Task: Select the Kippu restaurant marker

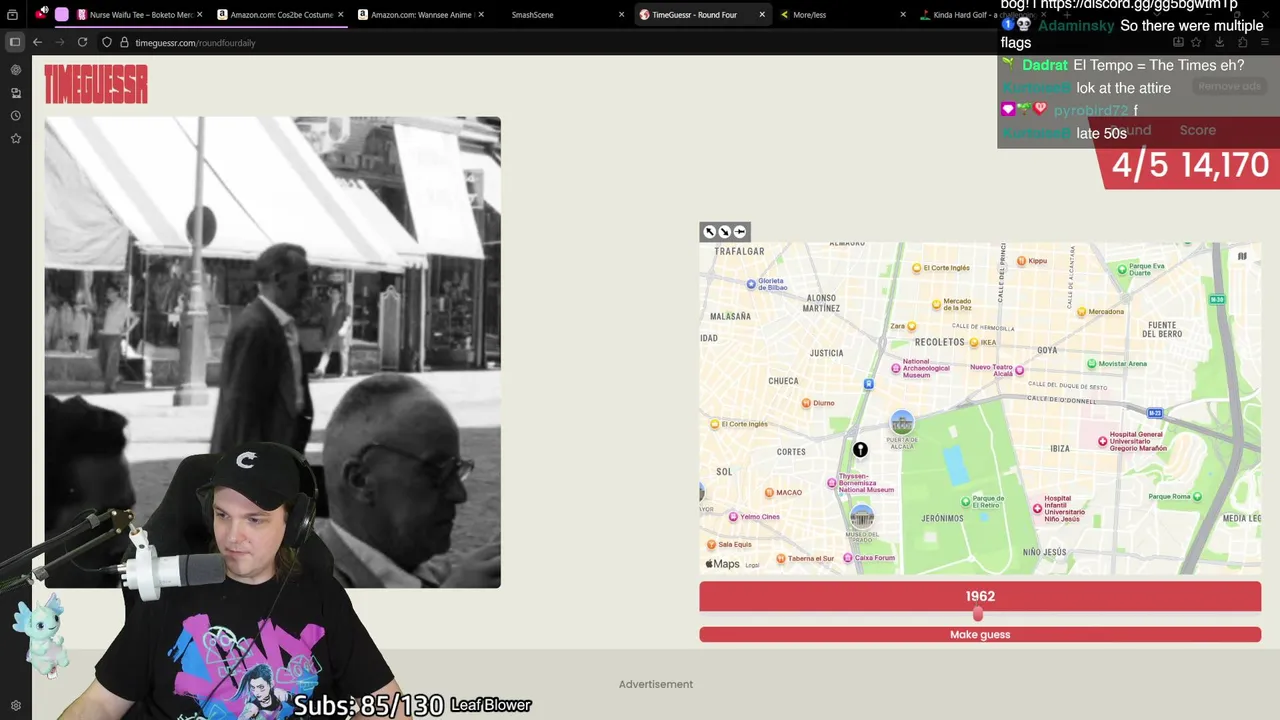Action: click(x=1021, y=260)
